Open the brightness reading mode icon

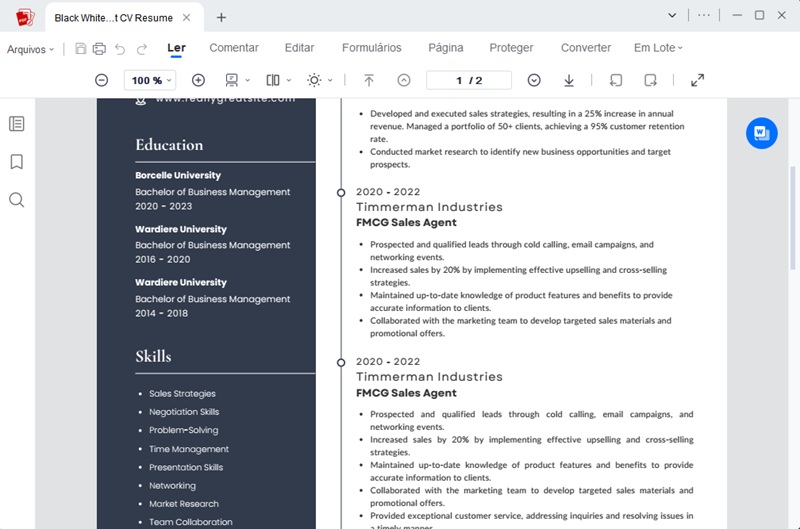[314, 80]
